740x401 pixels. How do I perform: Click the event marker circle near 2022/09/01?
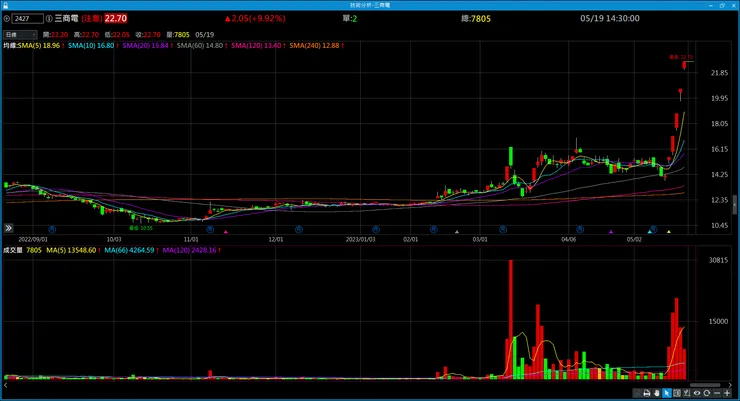pyautogui.click(x=52, y=229)
